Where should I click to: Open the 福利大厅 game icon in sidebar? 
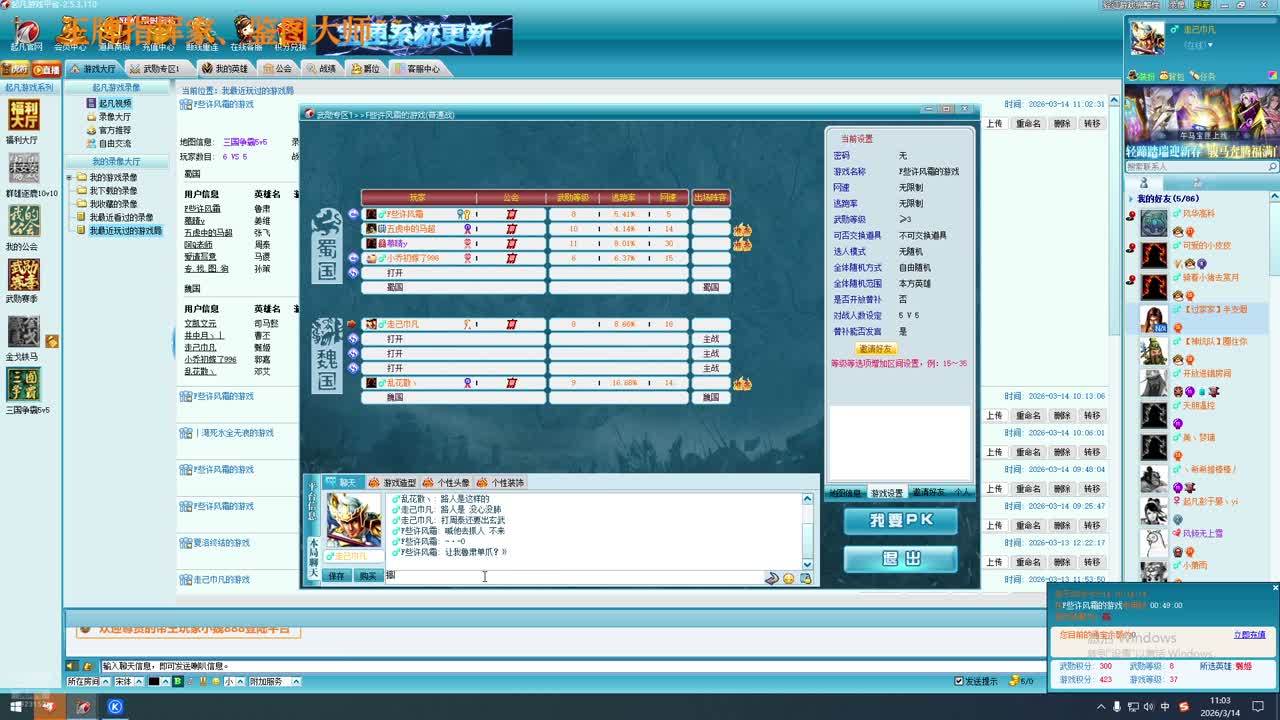click(22, 114)
